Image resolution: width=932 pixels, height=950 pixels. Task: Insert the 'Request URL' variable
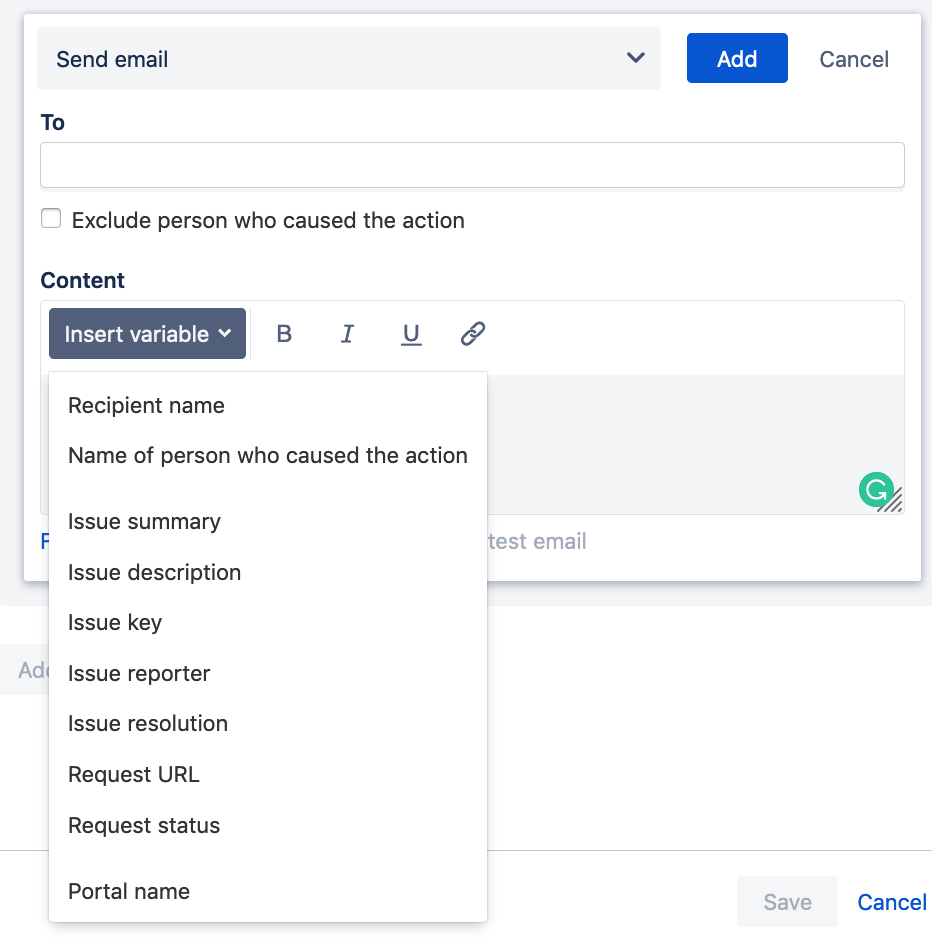tap(134, 774)
